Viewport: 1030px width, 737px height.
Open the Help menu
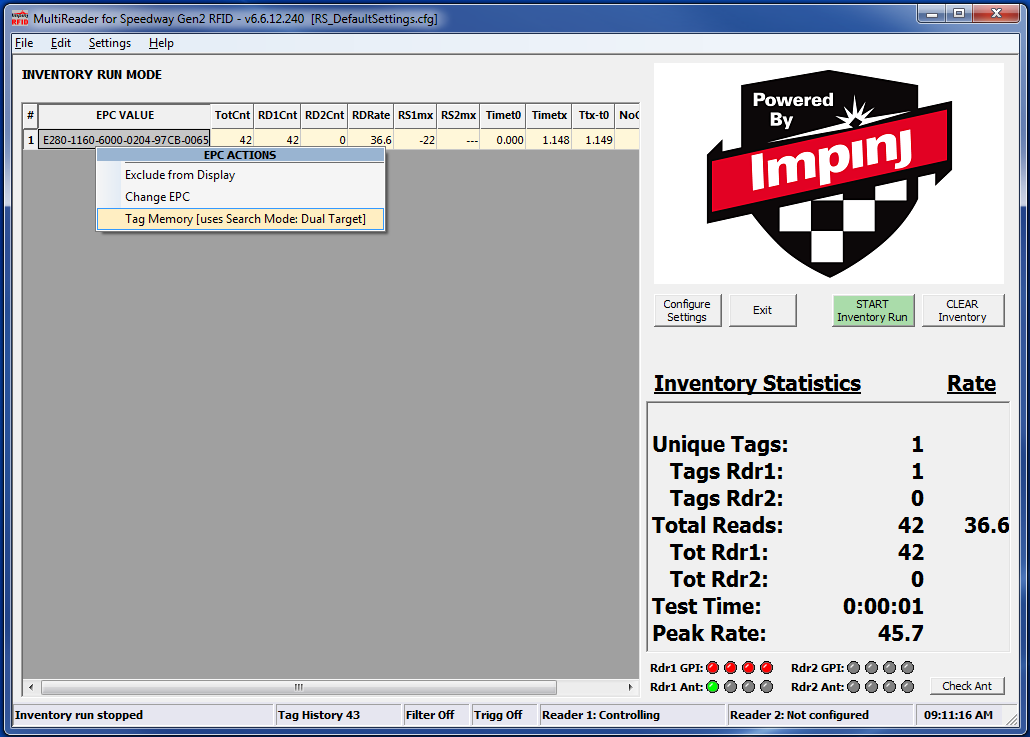pos(161,43)
